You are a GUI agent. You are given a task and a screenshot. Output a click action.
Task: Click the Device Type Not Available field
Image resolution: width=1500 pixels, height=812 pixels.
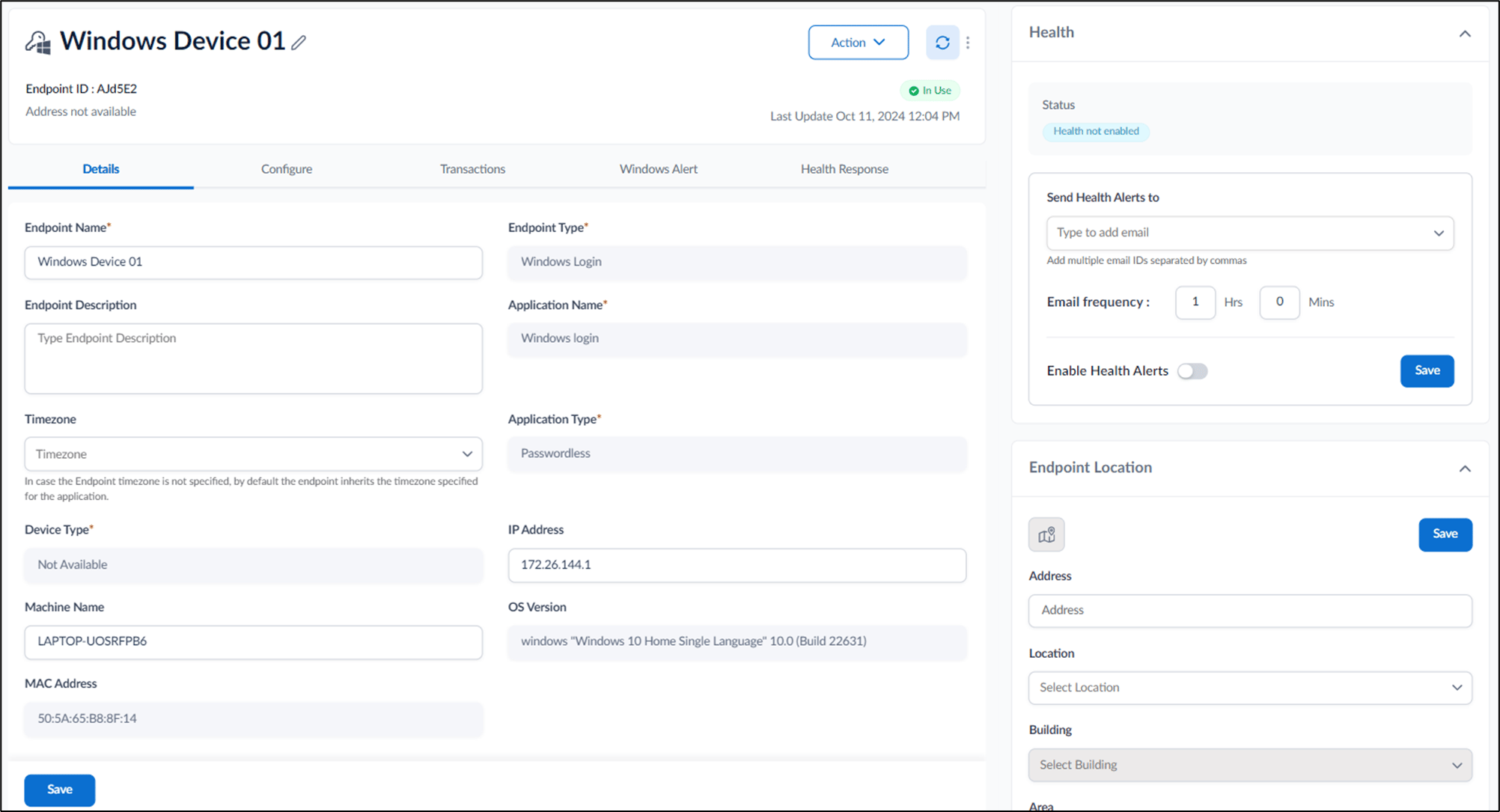coord(253,565)
